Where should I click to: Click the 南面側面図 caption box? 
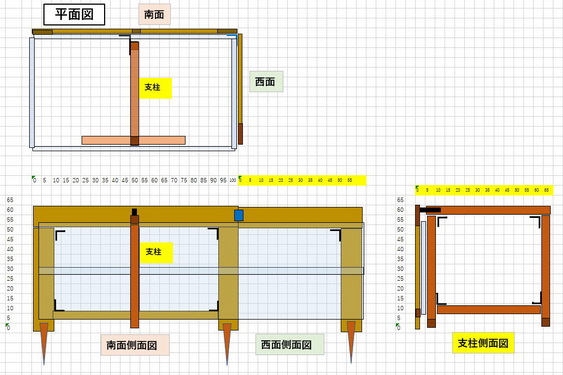[135, 345]
